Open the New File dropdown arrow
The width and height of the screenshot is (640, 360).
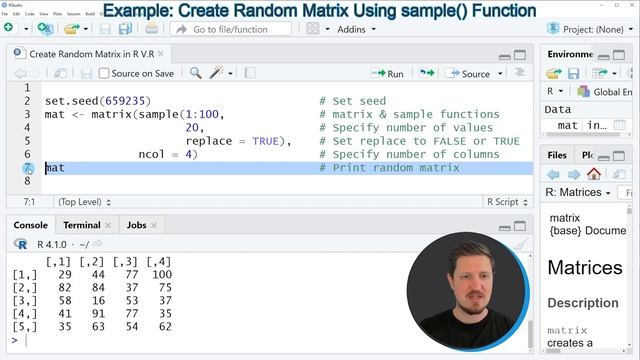tap(26, 29)
